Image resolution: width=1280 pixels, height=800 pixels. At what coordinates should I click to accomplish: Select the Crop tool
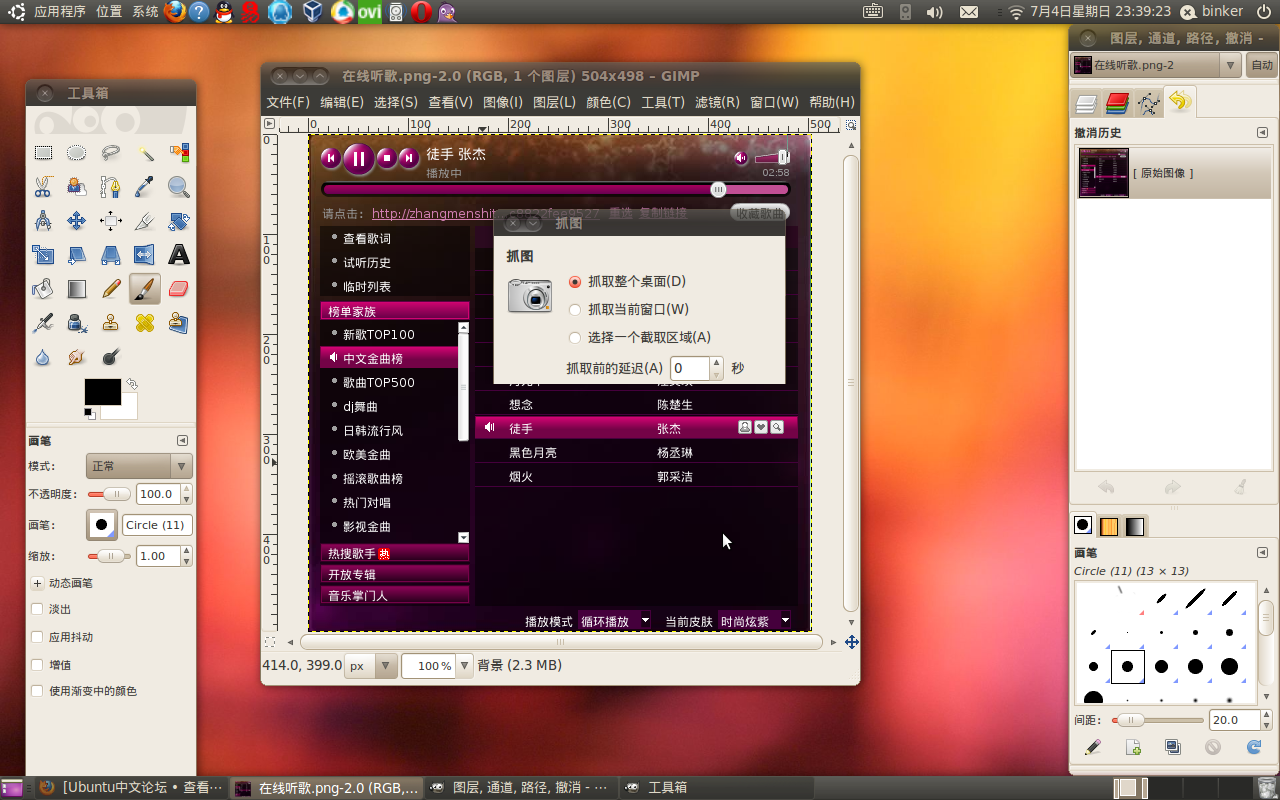coord(145,221)
